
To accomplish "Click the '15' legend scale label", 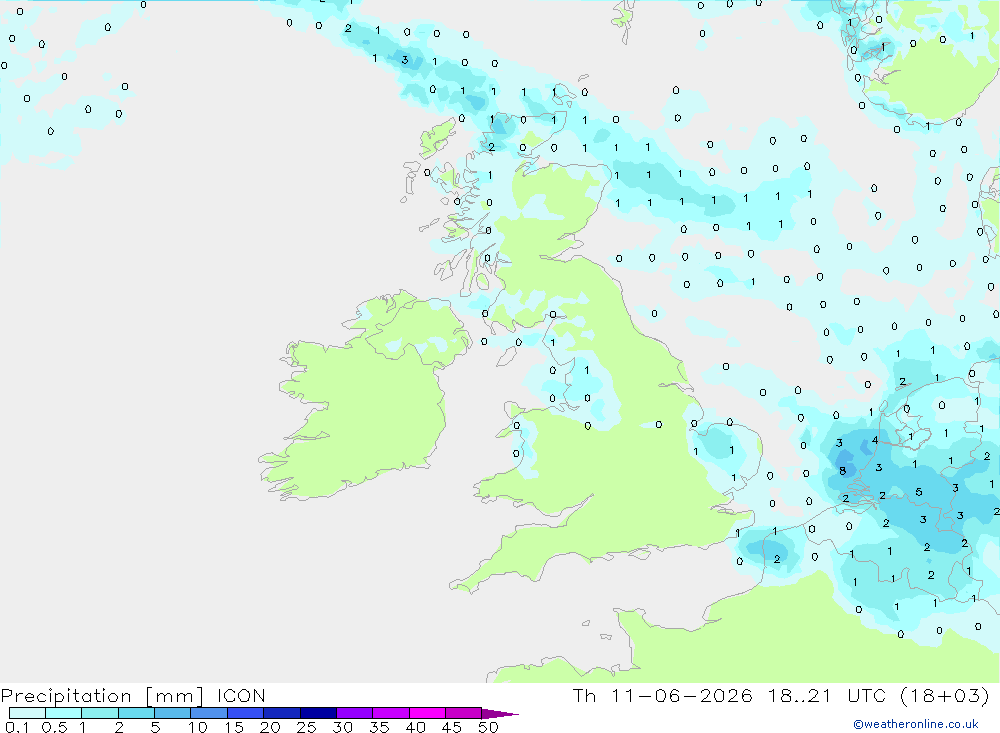I will [234, 727].
